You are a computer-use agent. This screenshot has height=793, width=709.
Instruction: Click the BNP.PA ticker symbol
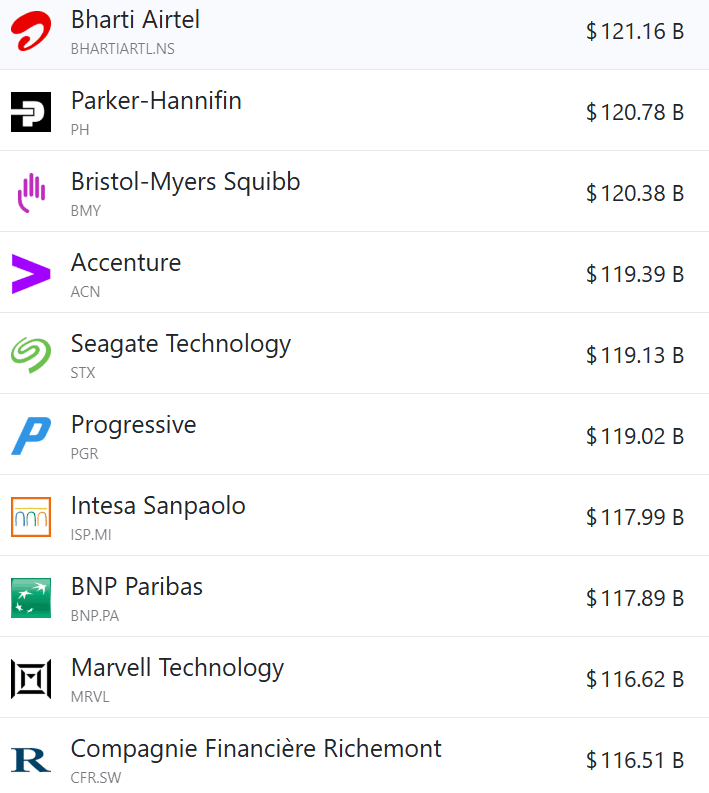pyautogui.click(x=95, y=616)
